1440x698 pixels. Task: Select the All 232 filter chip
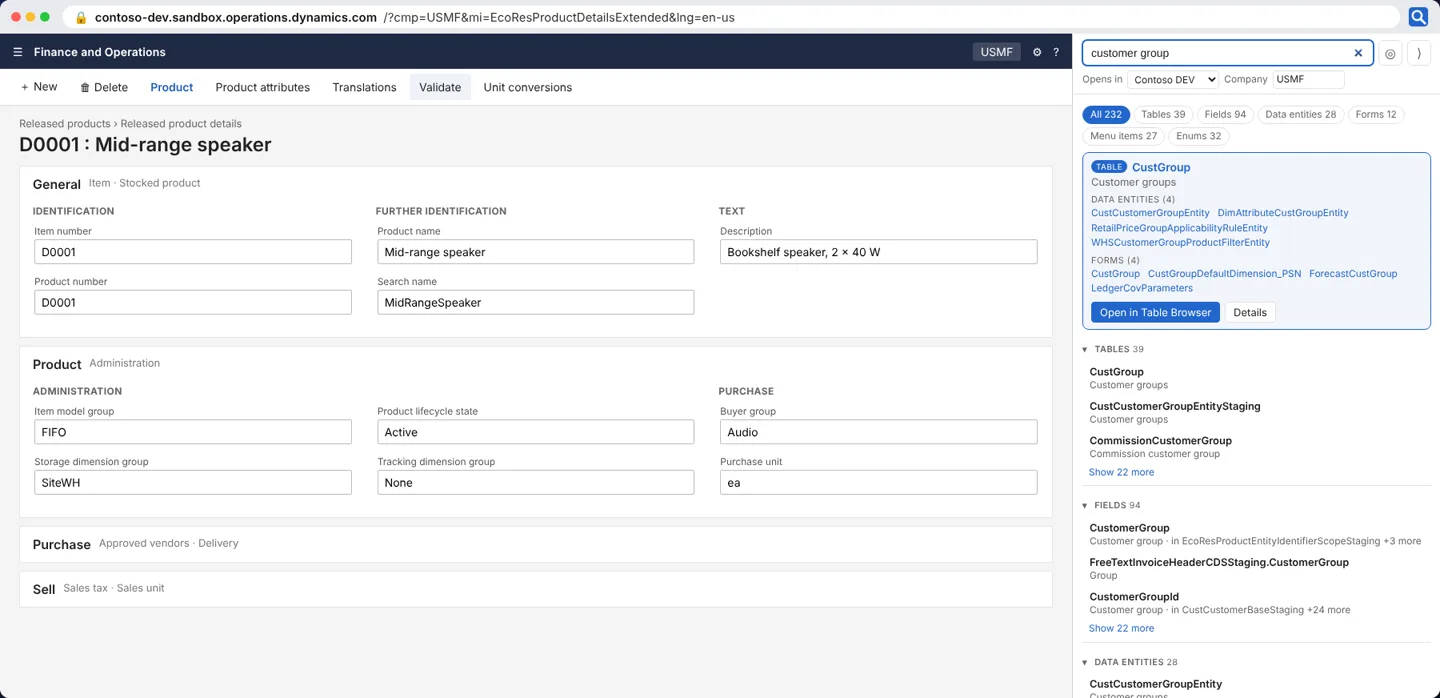point(1106,114)
